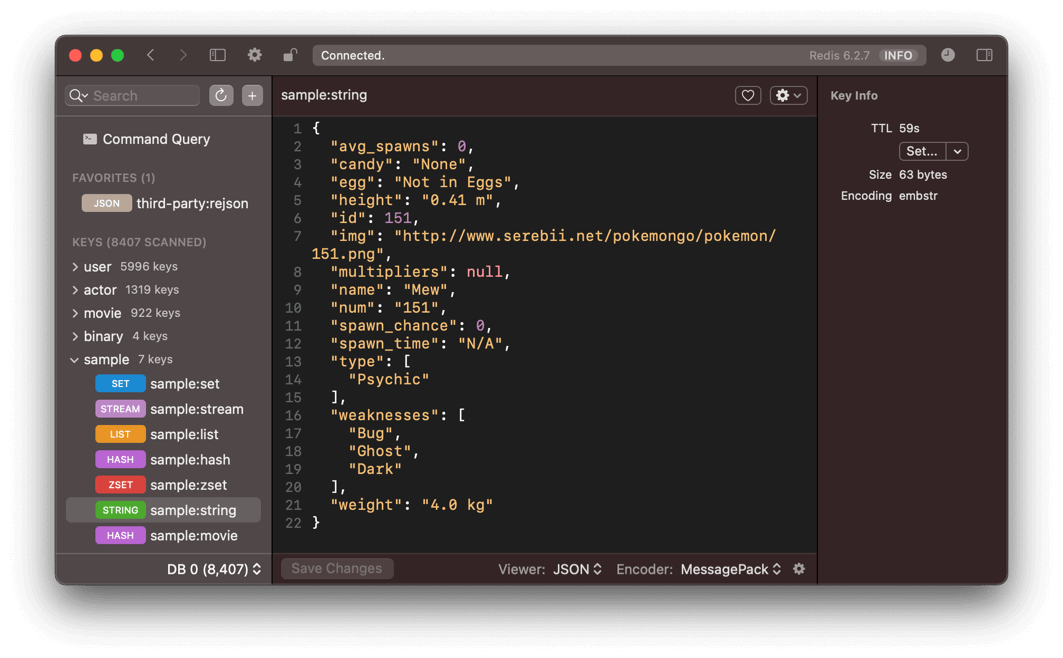1063x658 pixels.
Task: Expand the user key group
Action: [75, 267]
